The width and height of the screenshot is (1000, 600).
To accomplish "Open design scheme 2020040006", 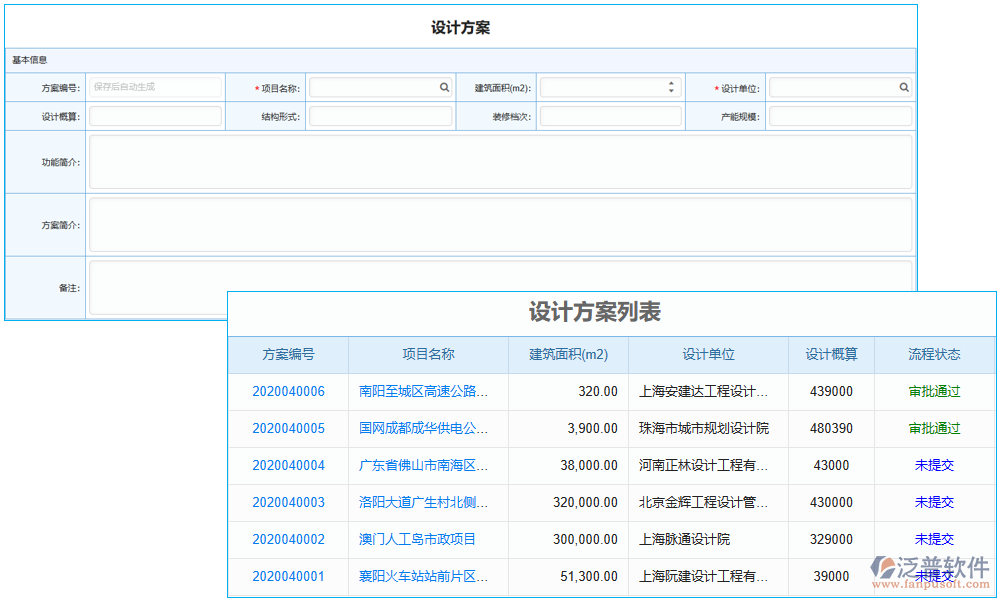I will click(287, 391).
